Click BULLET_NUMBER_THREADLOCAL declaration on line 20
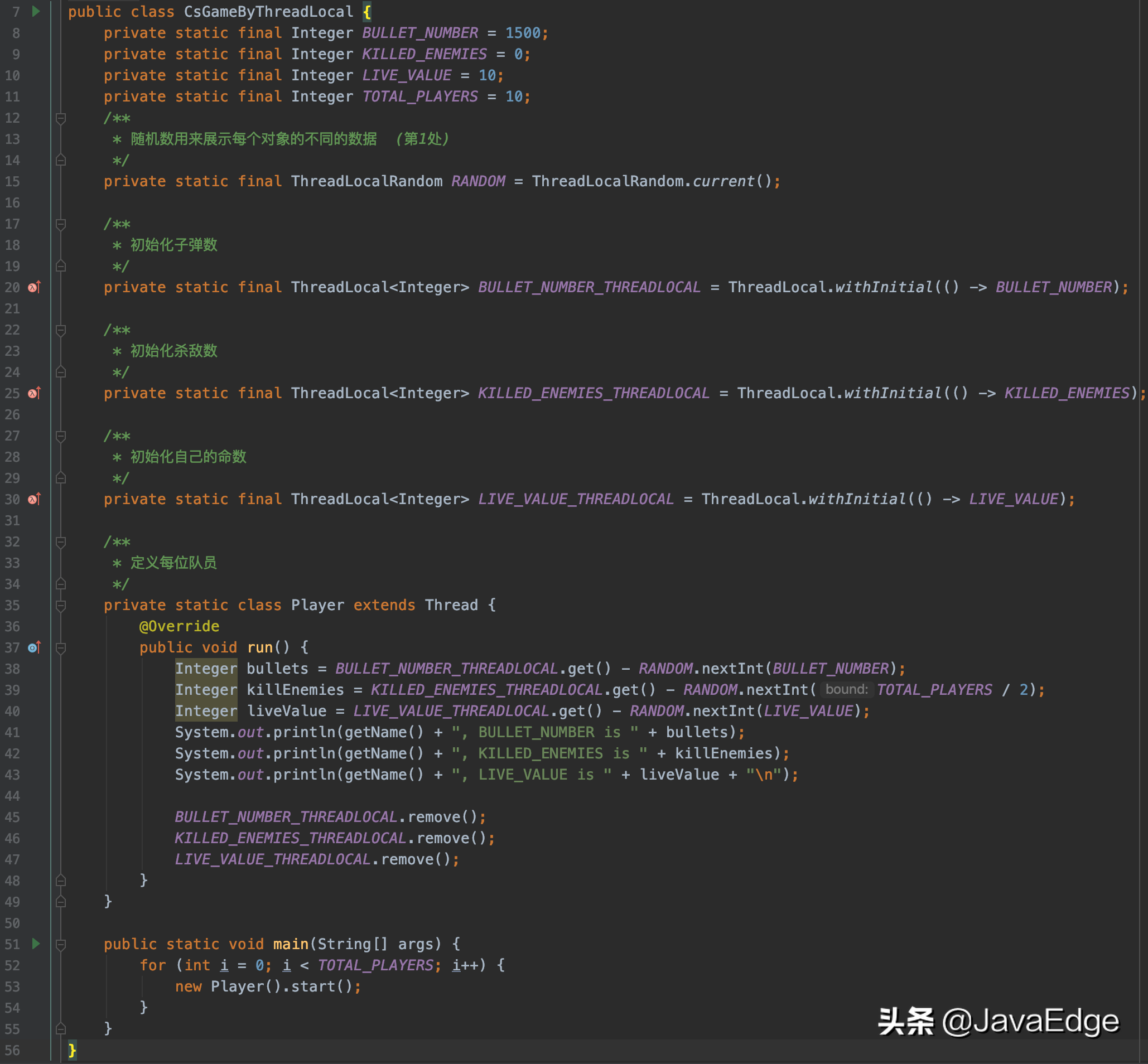Screen dimensions: 1148x1064 (589, 287)
